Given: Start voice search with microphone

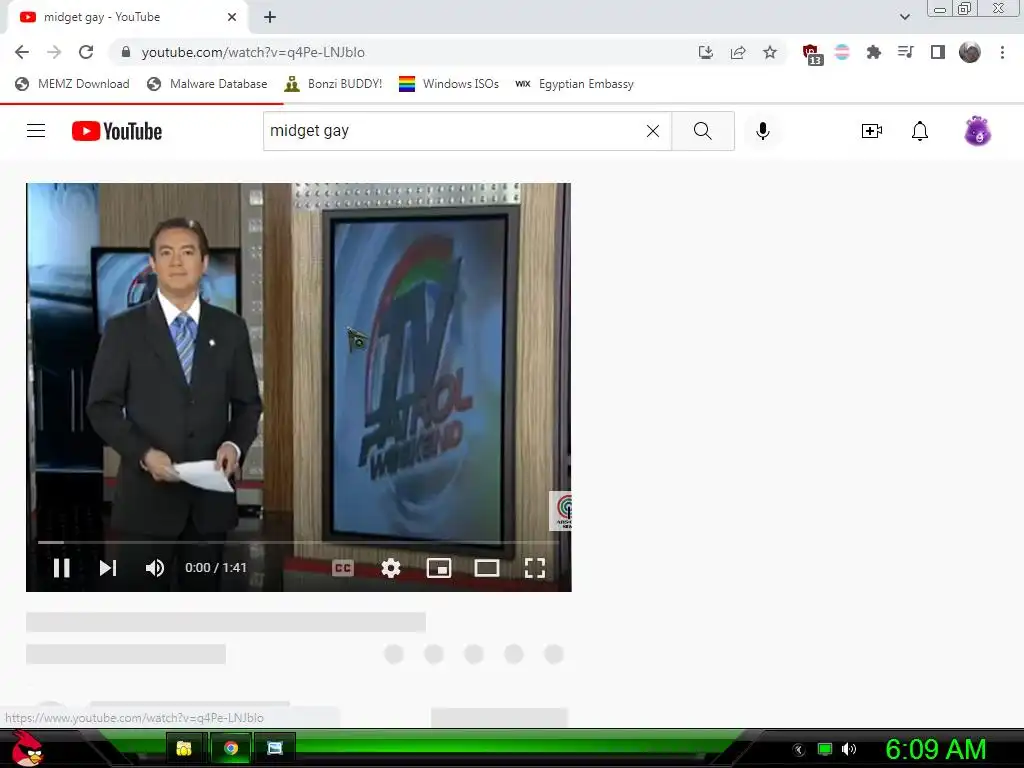Looking at the screenshot, I should (762, 131).
